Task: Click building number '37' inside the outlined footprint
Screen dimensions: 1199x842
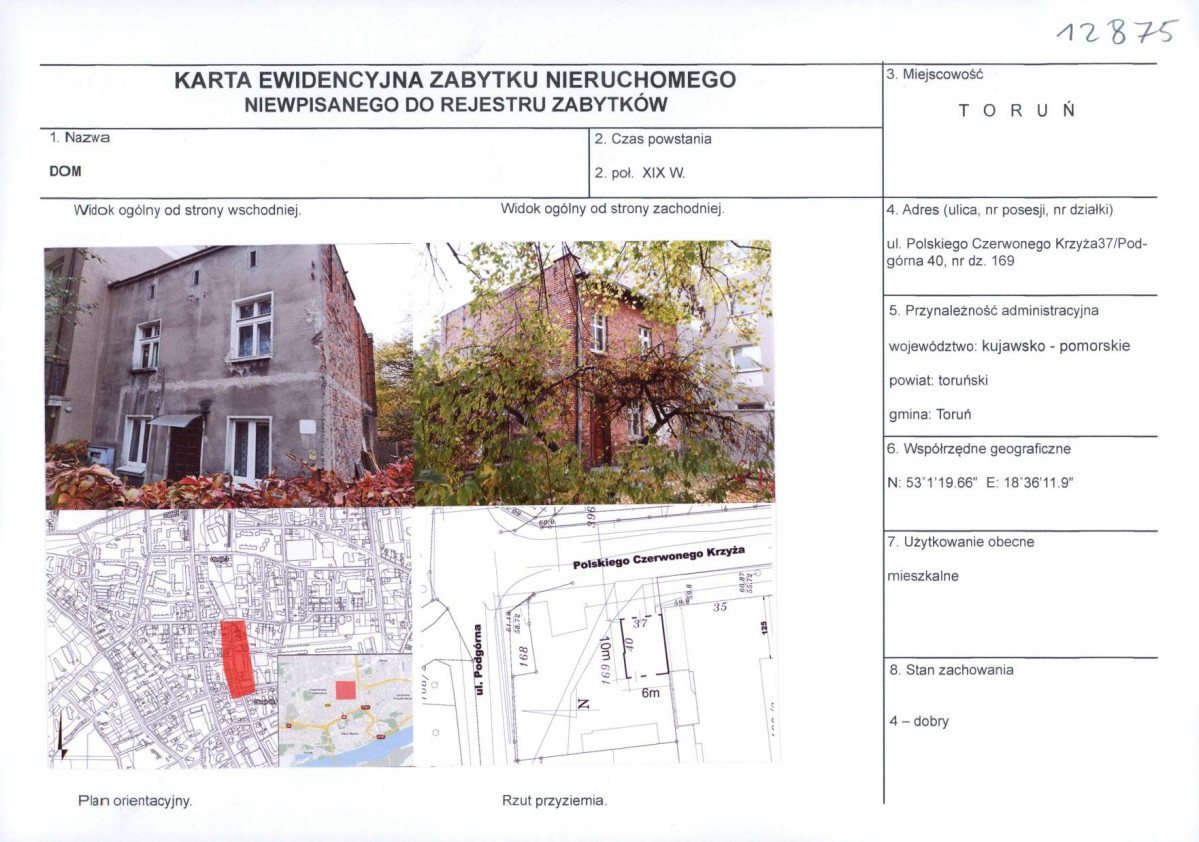Action: tap(640, 623)
